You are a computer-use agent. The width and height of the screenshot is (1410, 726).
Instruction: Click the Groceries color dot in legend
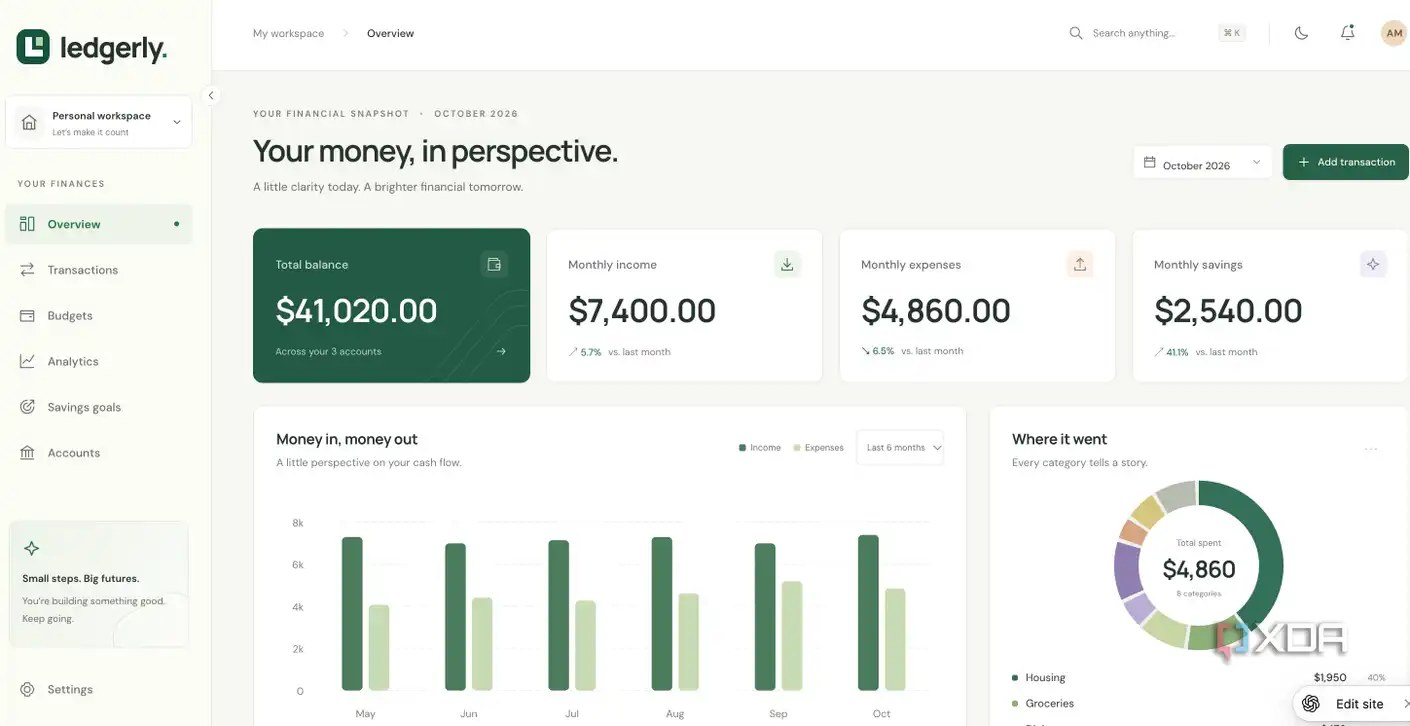click(1015, 704)
